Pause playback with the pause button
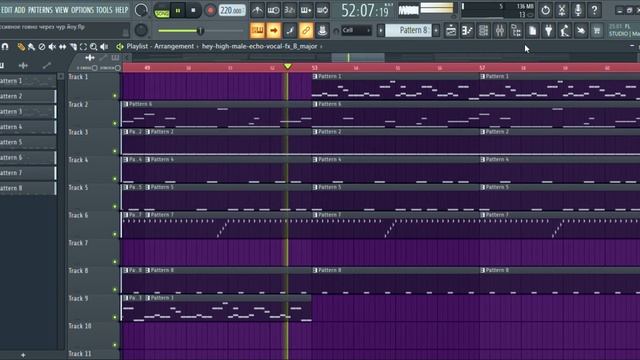This screenshot has height=360, width=640. tap(178, 11)
